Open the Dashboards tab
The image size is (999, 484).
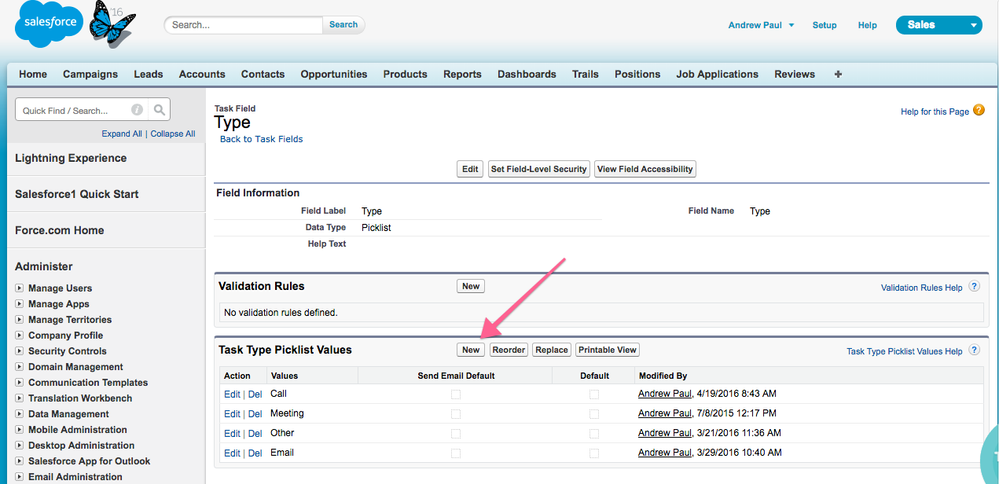pos(526,74)
